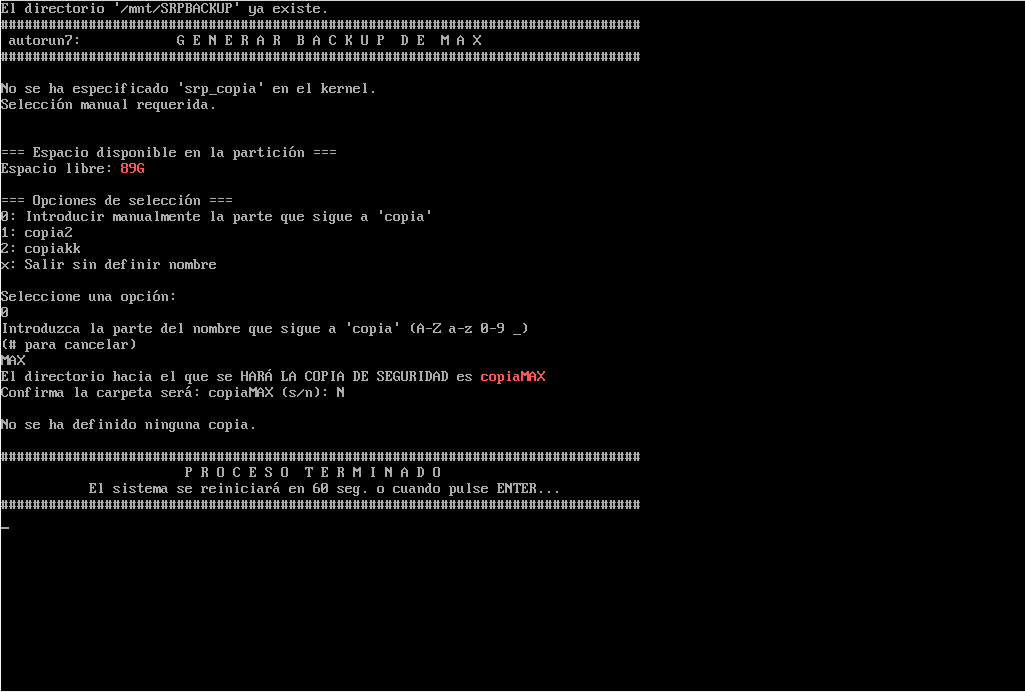Viewport: 1025px width, 692px height.
Task: Click the 'GENERAR BACKUP DE MAX' header title
Action: click(x=329, y=41)
